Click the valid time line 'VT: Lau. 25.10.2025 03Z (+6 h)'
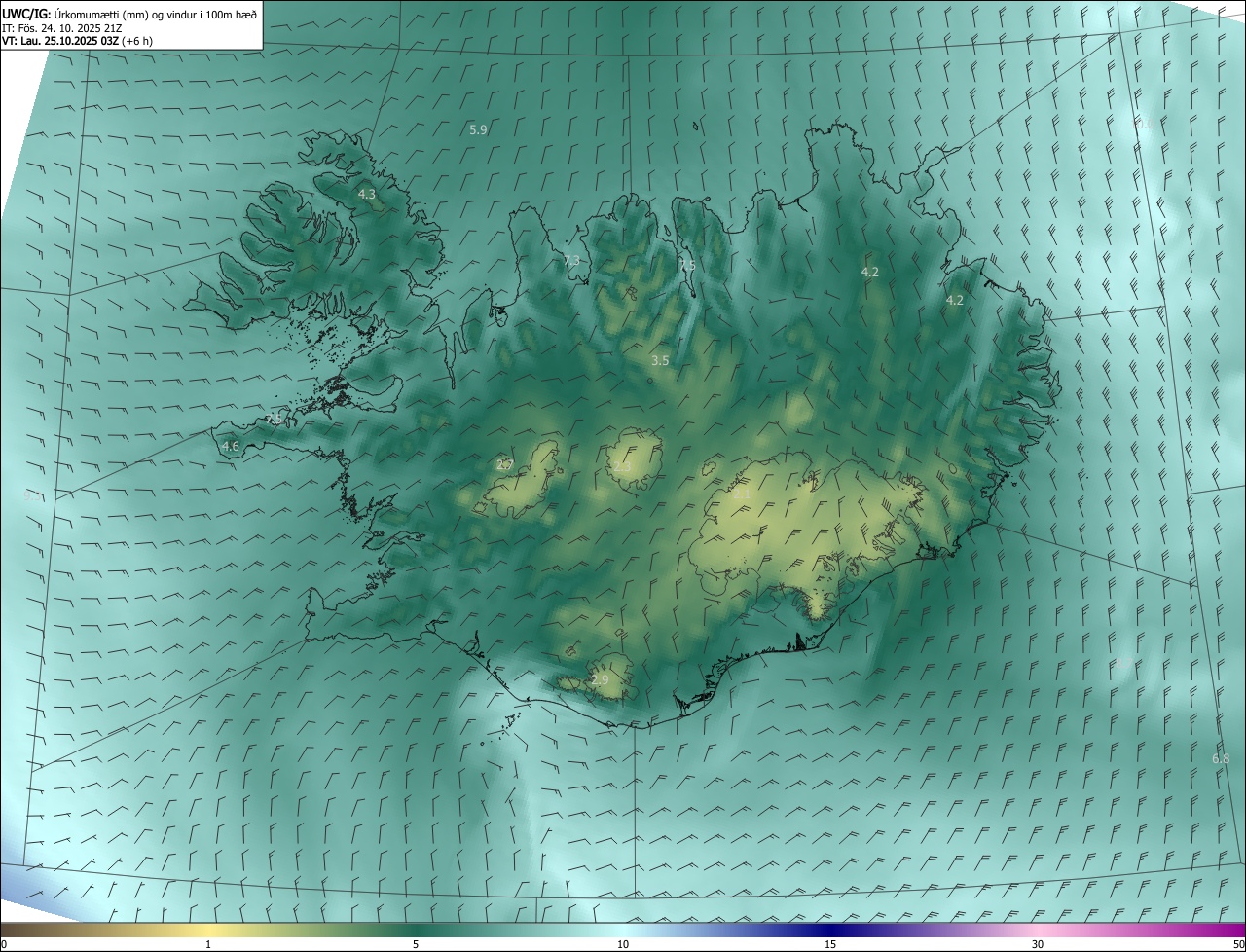Screen dimensions: 1246x952 (77, 41)
